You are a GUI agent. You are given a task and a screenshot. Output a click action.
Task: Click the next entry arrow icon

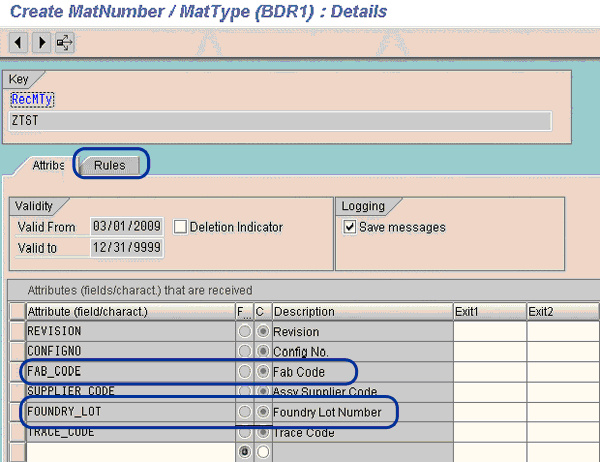[x=41, y=43]
